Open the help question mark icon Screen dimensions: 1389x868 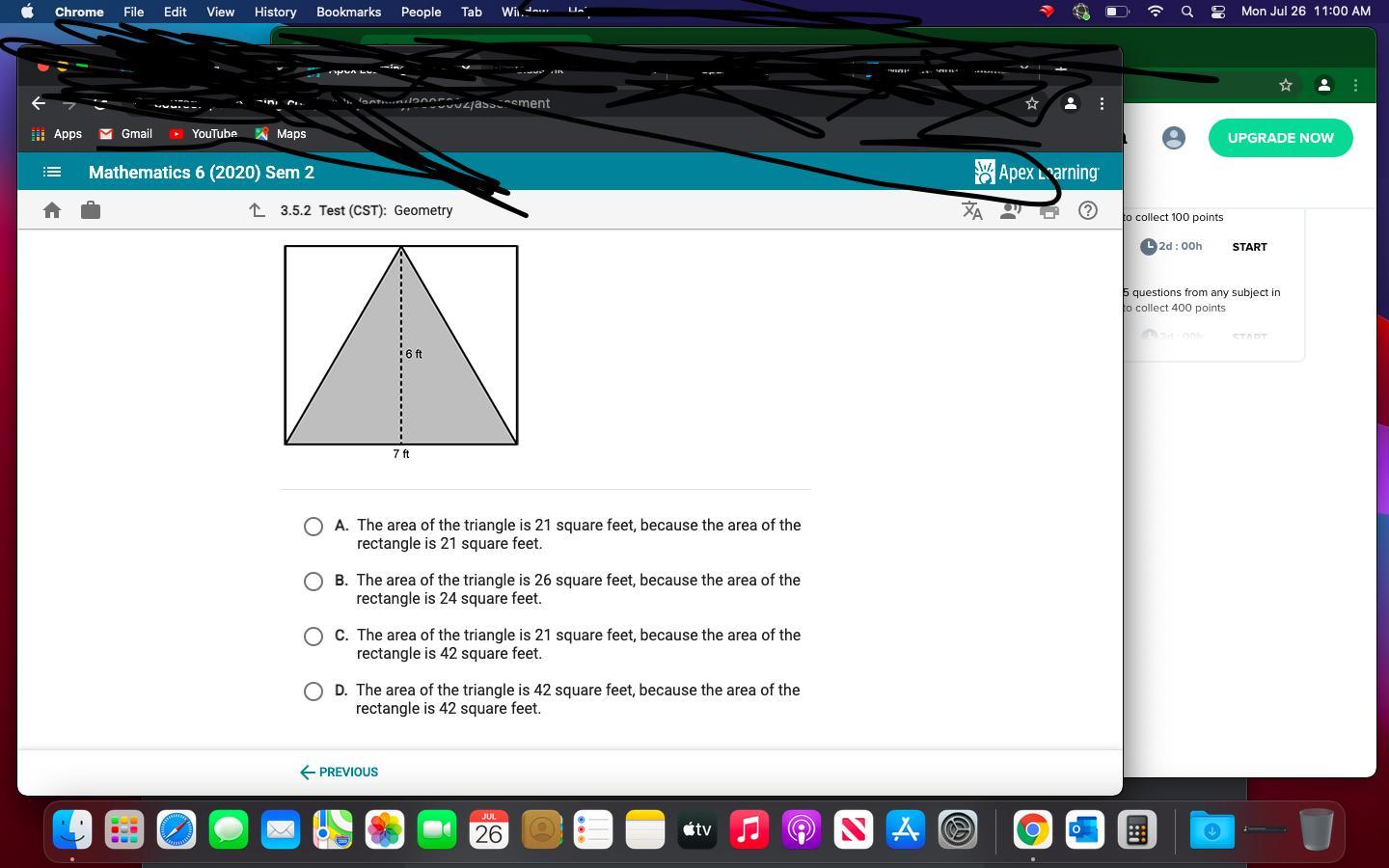[1088, 210]
